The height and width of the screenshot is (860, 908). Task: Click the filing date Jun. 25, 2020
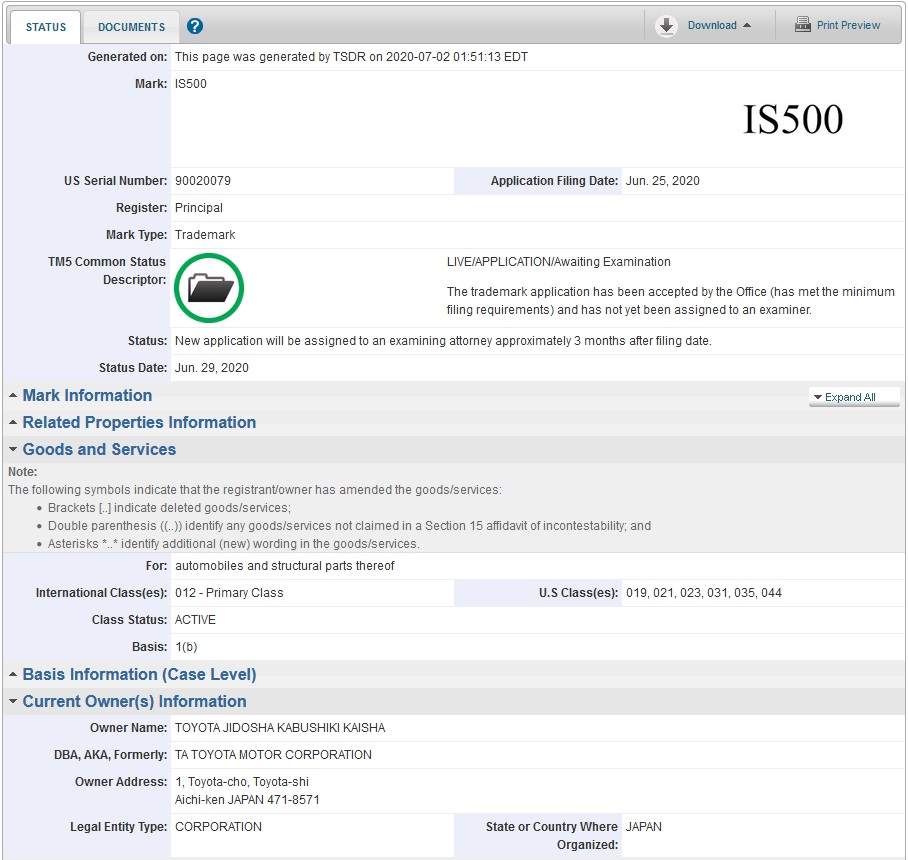(663, 181)
